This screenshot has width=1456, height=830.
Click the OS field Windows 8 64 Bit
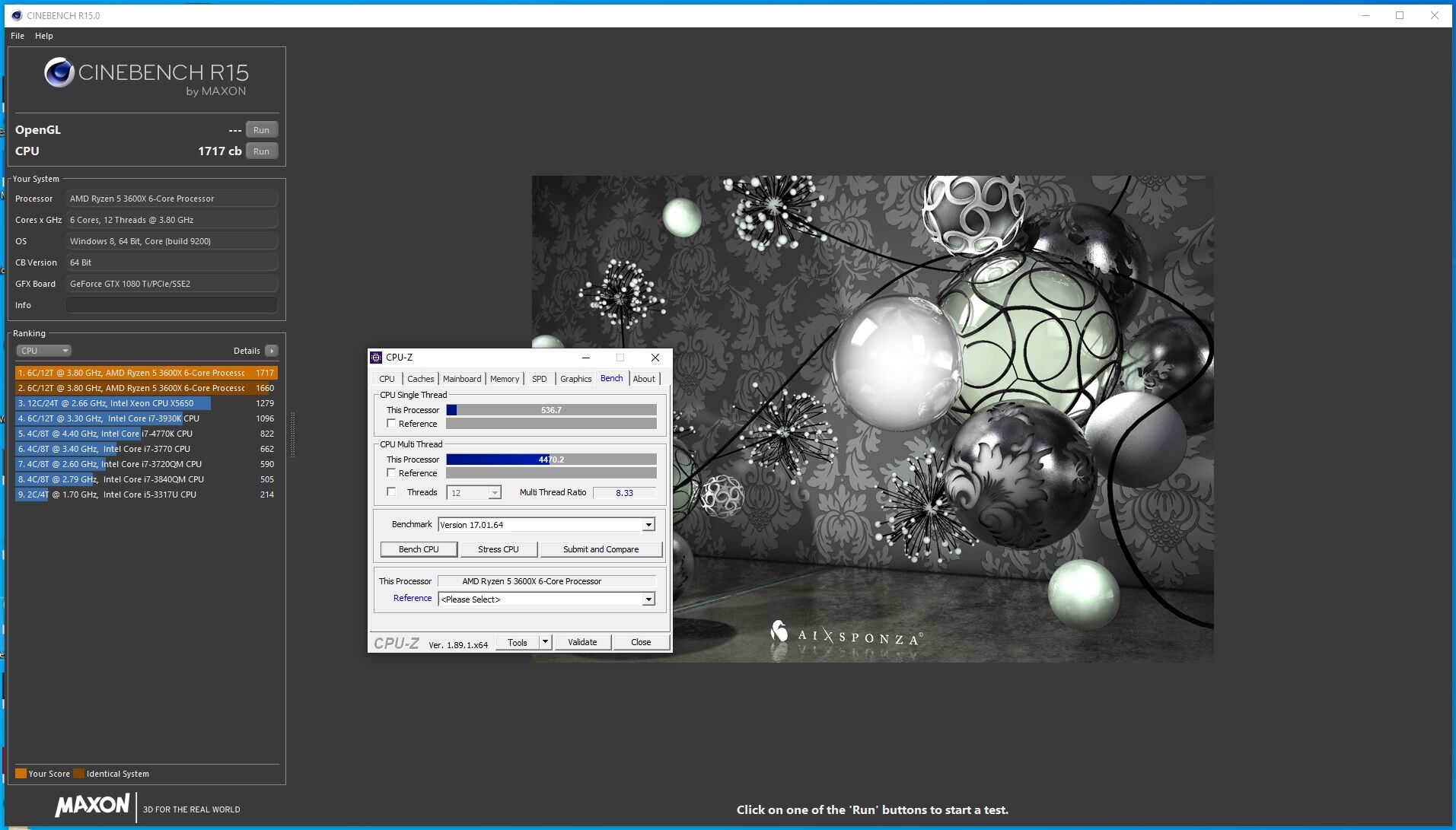point(172,241)
